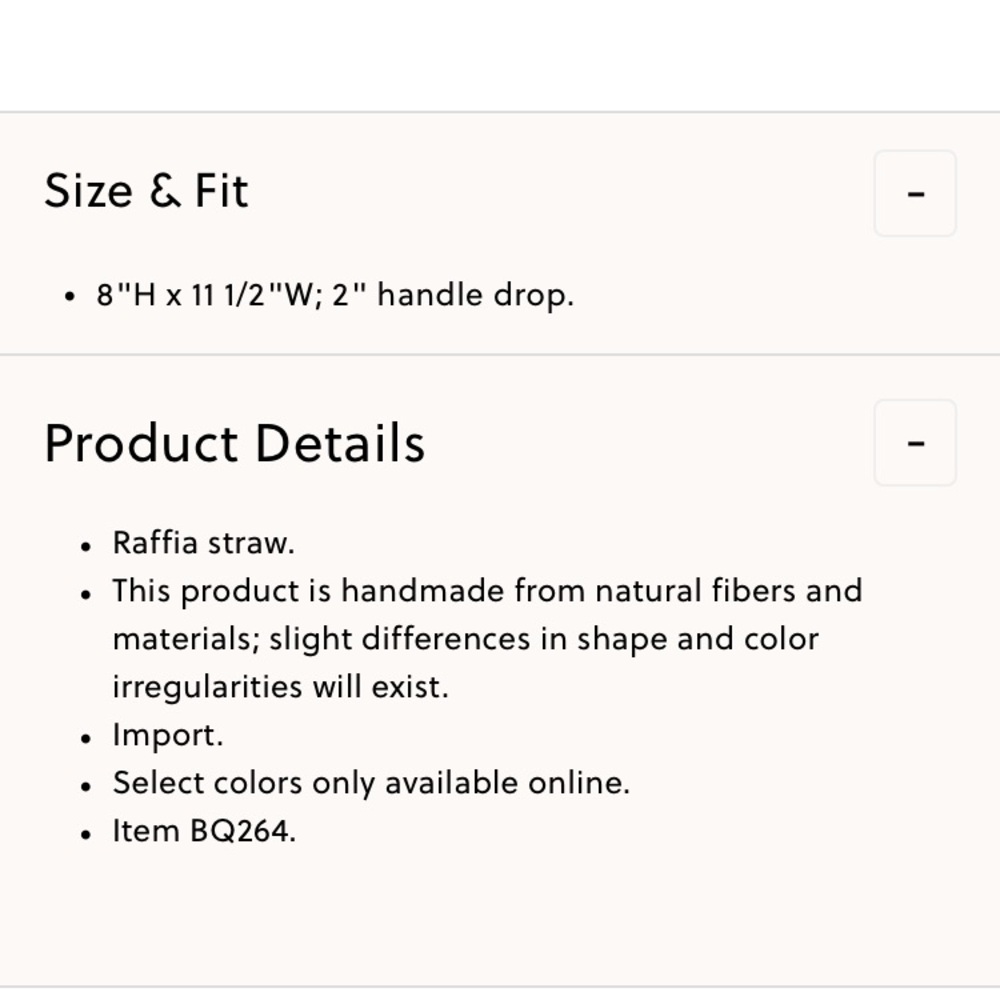Select the Import list item
1000x1000 pixels.
[x=168, y=735]
